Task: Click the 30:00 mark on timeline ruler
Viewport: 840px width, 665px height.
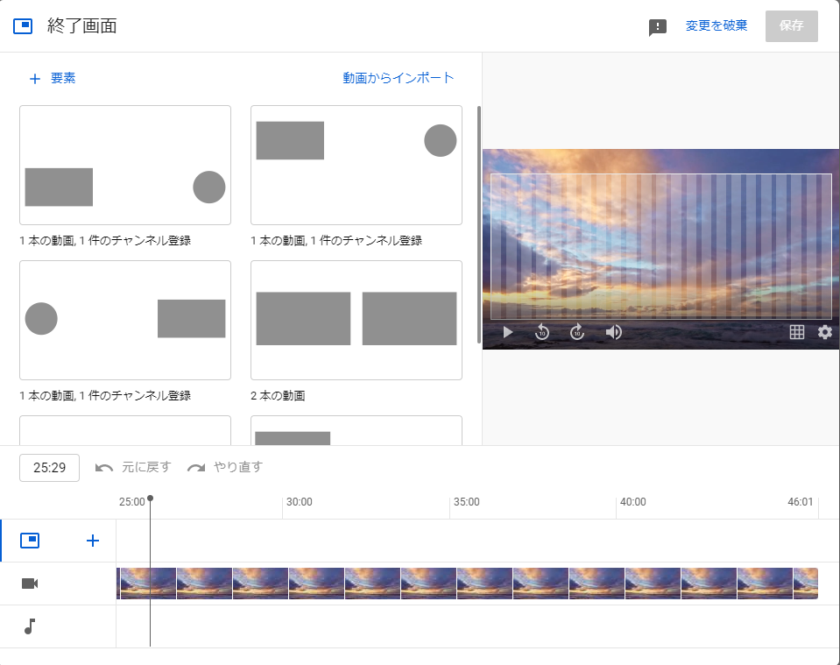Action: tap(298, 502)
